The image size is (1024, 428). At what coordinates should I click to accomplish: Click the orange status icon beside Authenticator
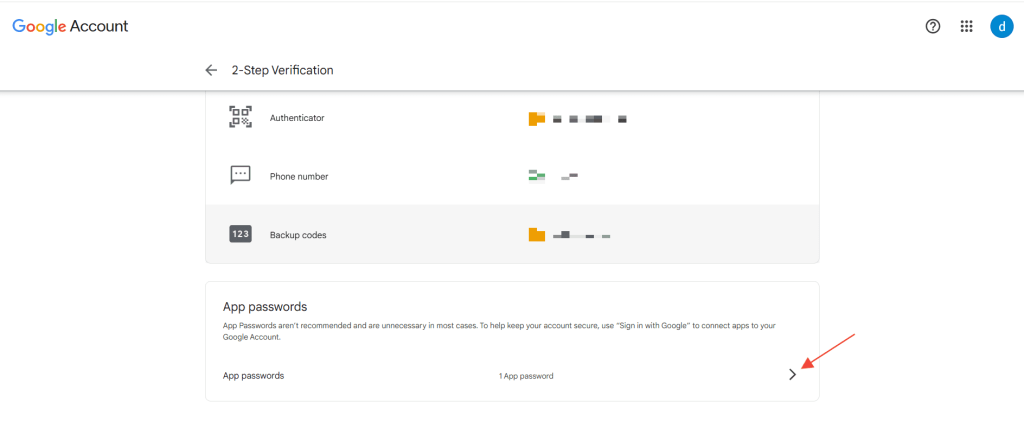point(537,118)
